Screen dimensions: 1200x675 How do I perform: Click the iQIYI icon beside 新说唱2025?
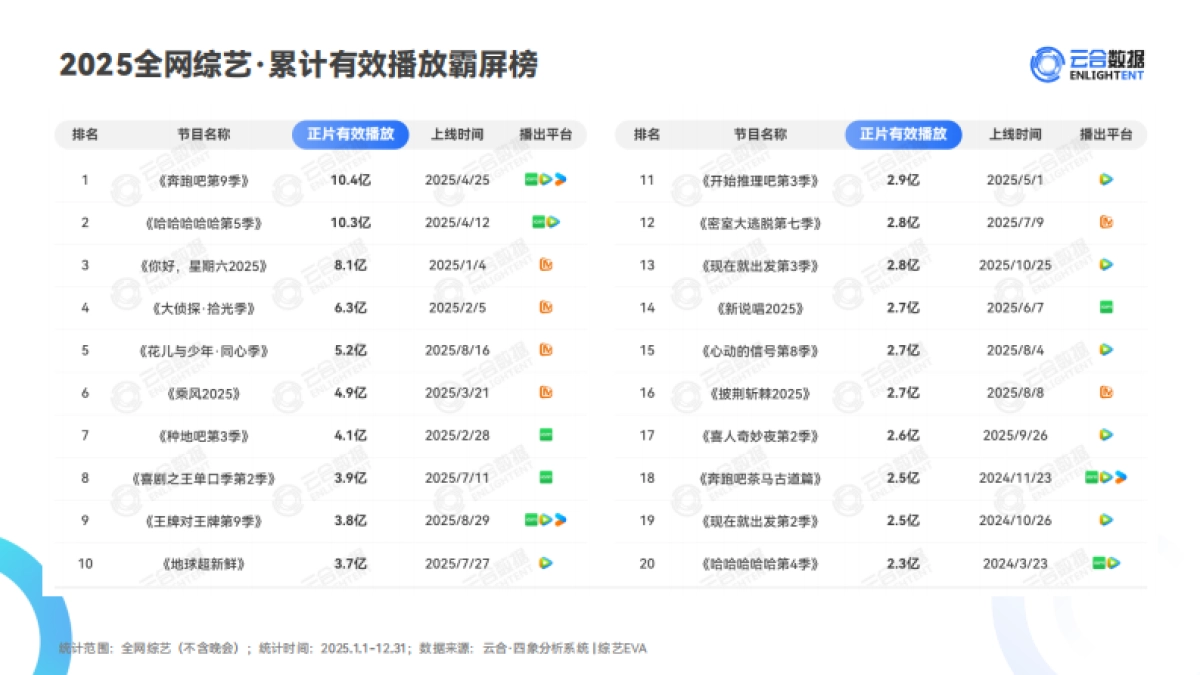(x=1105, y=308)
